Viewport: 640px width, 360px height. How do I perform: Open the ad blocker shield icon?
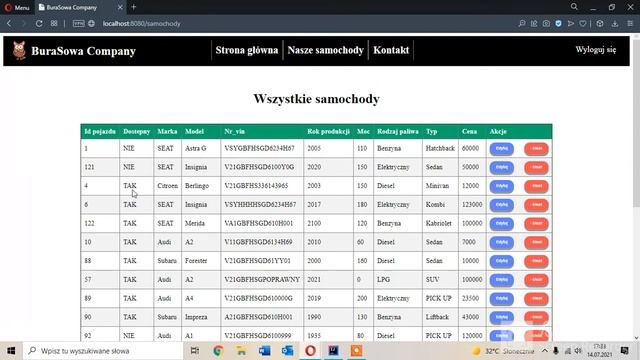pos(558,24)
